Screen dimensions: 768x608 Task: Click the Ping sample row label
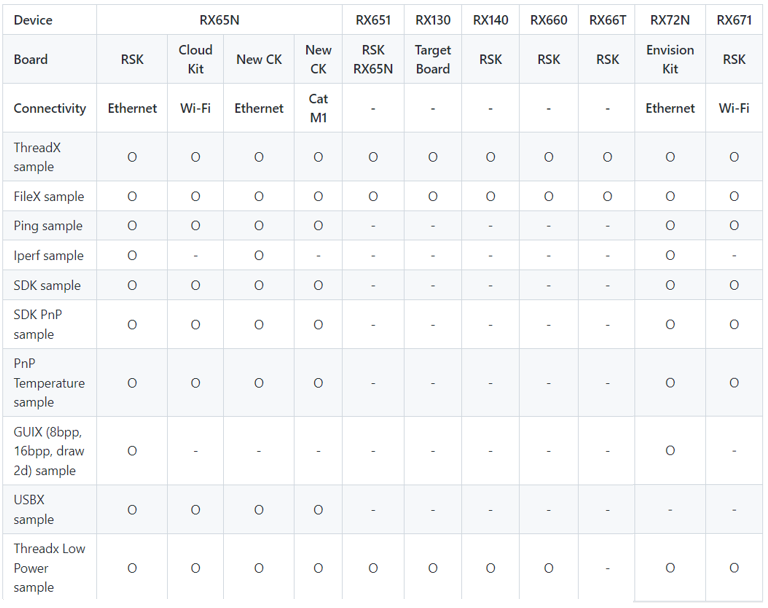[48, 226]
